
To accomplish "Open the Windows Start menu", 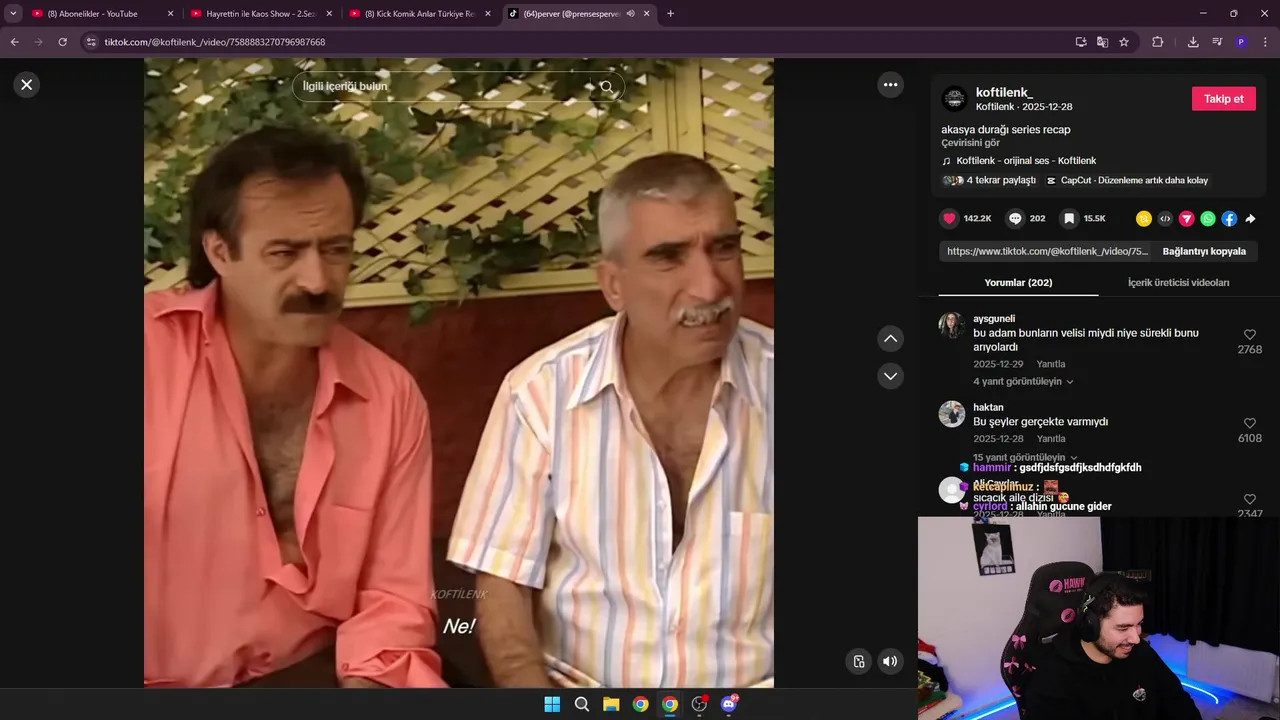I will point(552,704).
